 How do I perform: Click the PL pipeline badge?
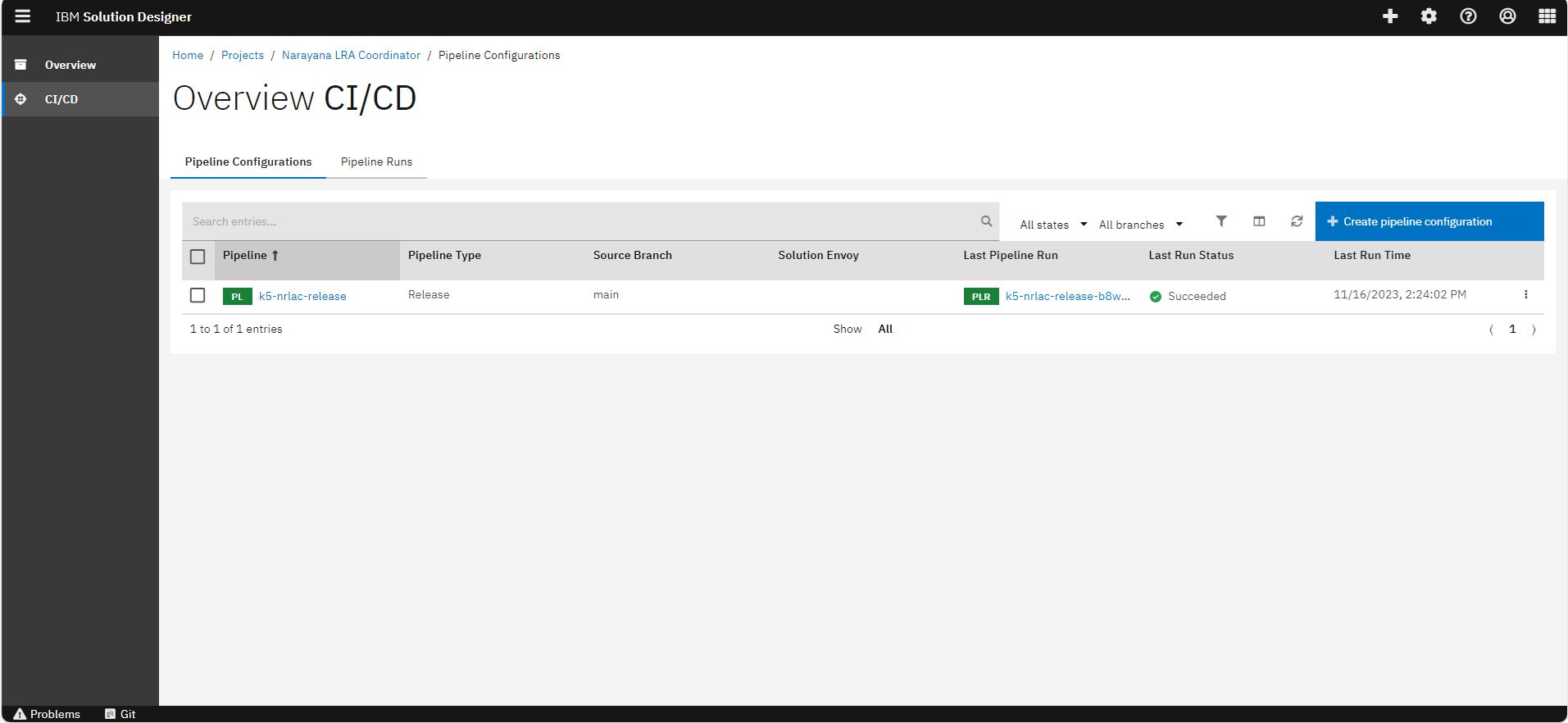pyautogui.click(x=237, y=297)
